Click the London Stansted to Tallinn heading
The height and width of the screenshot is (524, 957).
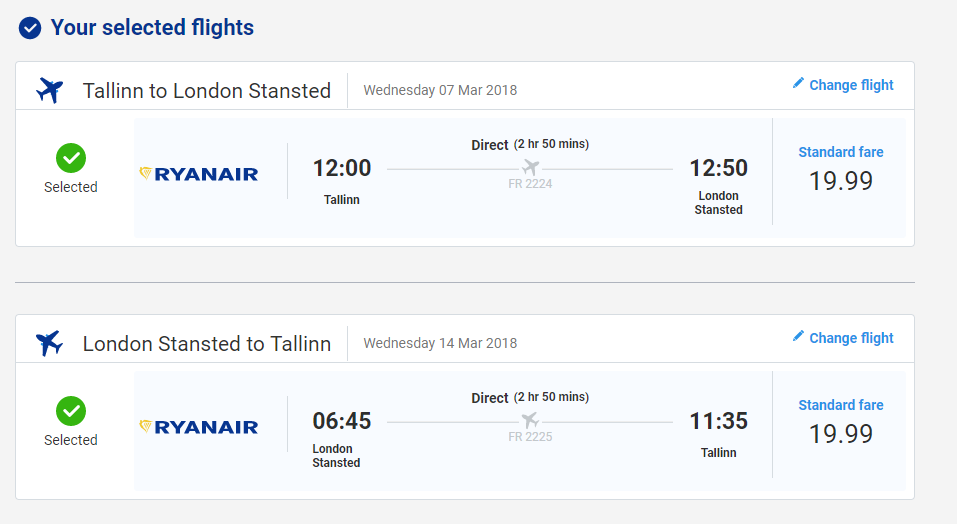(x=207, y=344)
